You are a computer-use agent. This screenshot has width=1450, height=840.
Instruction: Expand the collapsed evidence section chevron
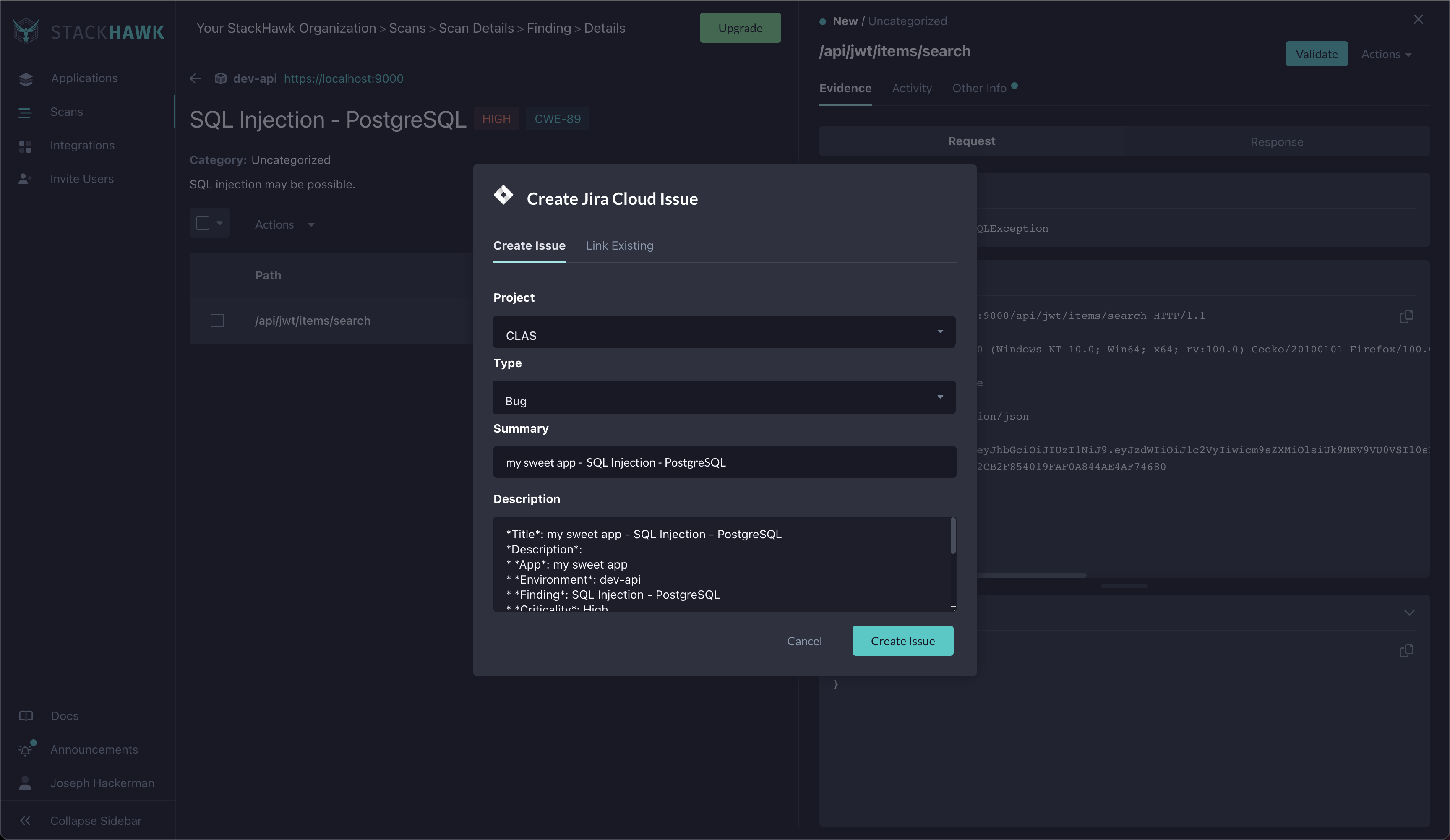tap(1409, 612)
